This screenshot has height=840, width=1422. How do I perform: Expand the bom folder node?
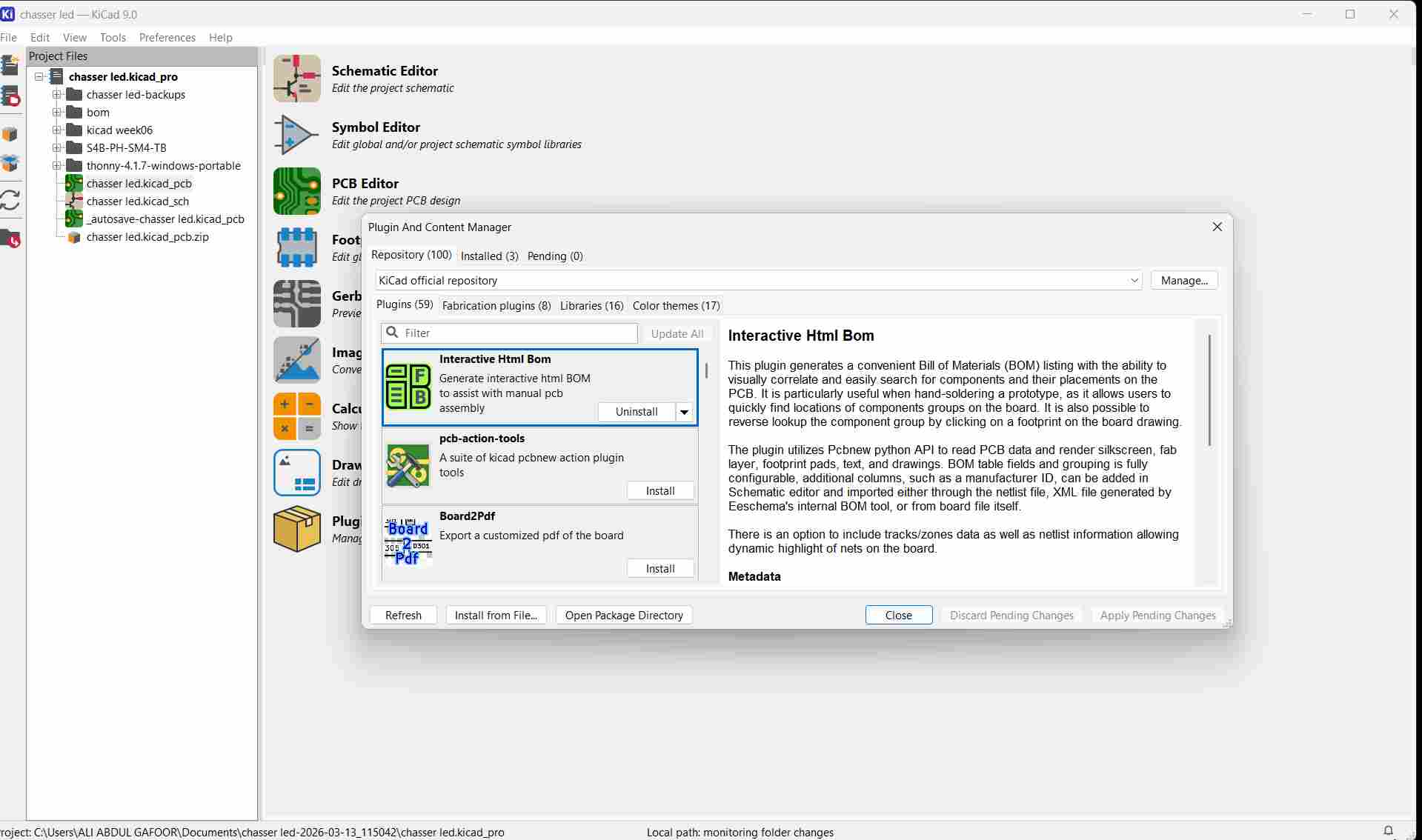(57, 112)
